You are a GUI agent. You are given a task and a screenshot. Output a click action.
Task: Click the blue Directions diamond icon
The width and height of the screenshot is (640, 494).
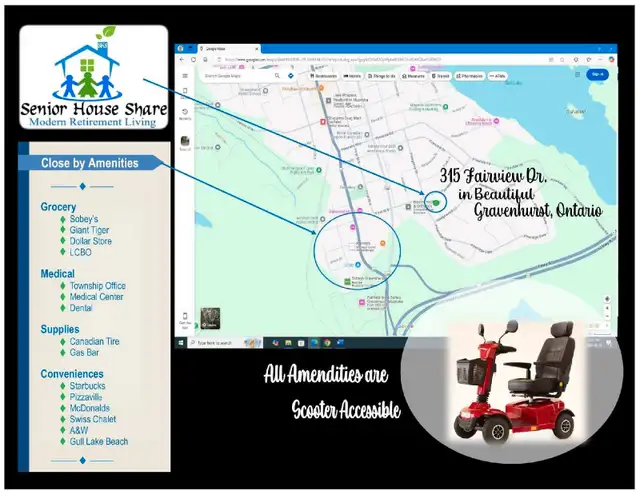tap(291, 76)
